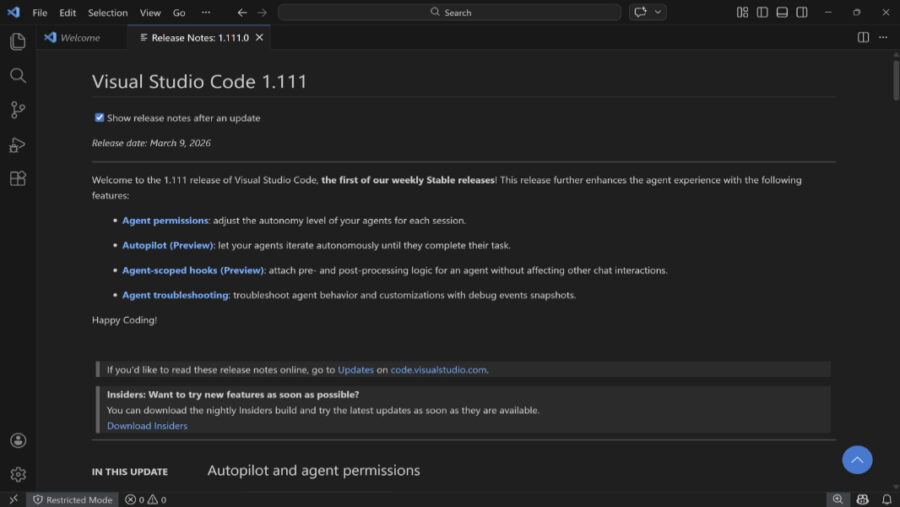900x507 pixels.
Task: Open the Copilot chat icon in title bar
Action: tap(641, 12)
